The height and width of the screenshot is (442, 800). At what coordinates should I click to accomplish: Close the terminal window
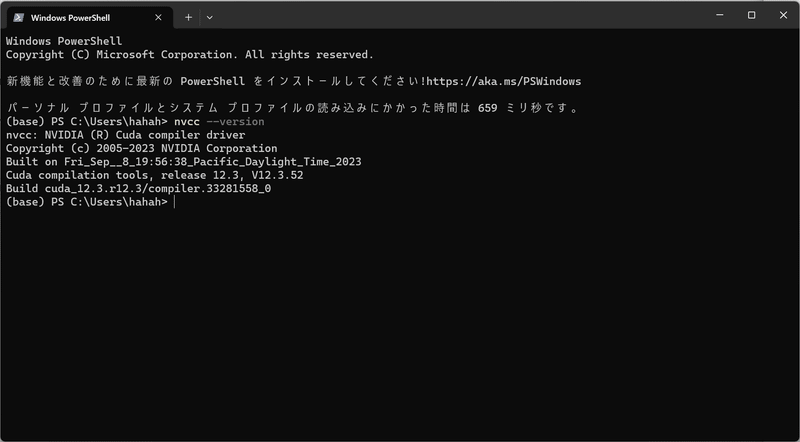click(x=784, y=15)
